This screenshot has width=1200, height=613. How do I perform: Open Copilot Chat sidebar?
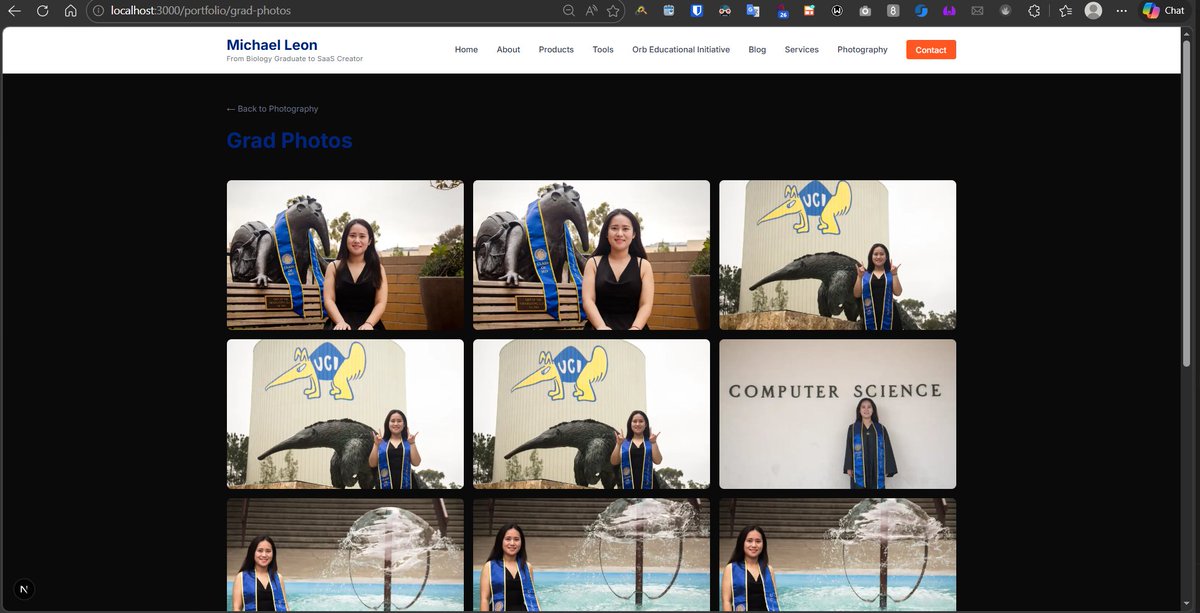[1164, 10]
